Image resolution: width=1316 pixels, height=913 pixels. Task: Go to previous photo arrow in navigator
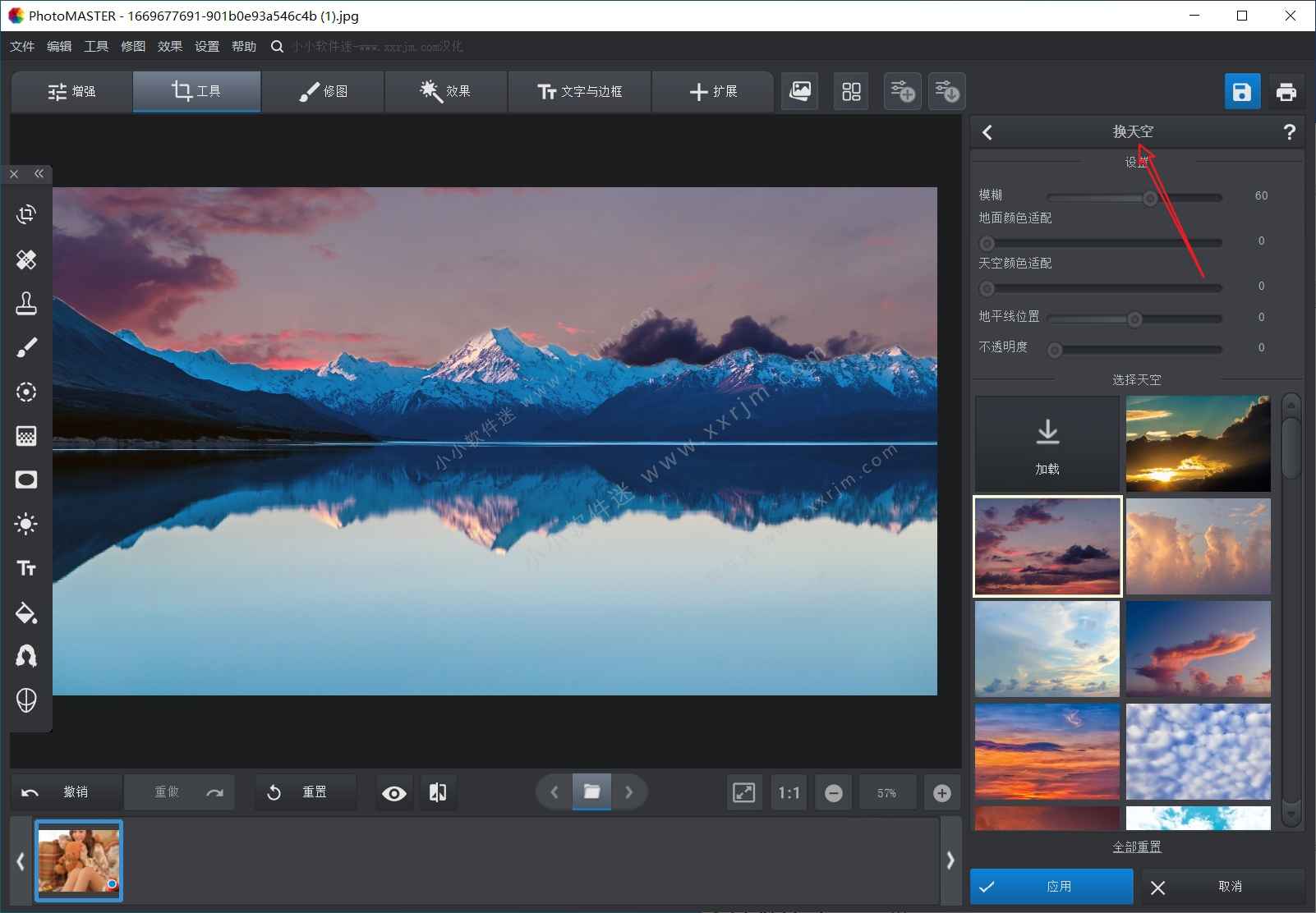pyautogui.click(x=554, y=792)
